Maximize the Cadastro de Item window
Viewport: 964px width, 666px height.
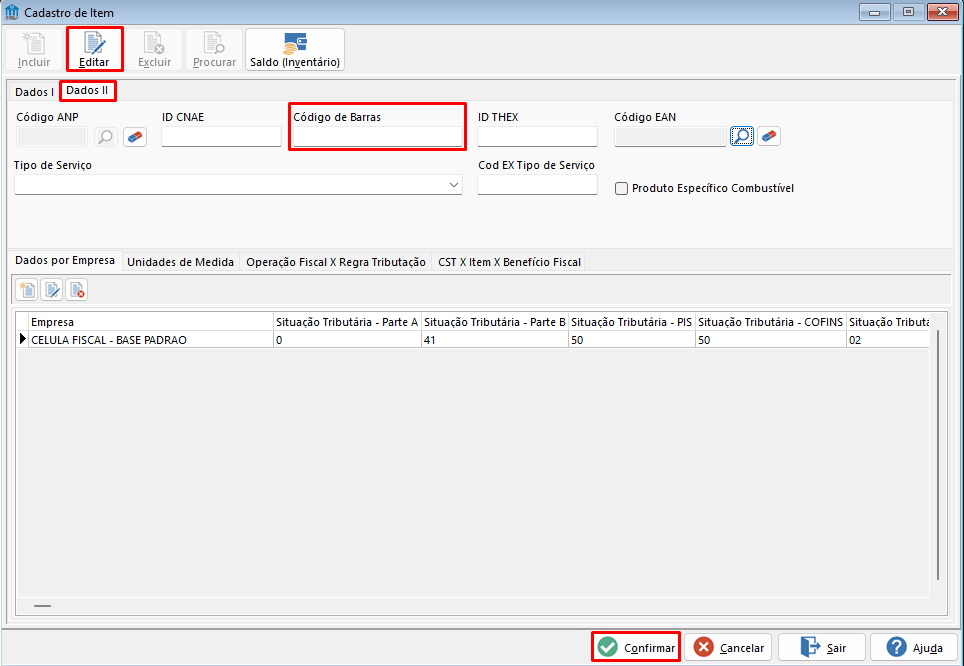pos(909,12)
